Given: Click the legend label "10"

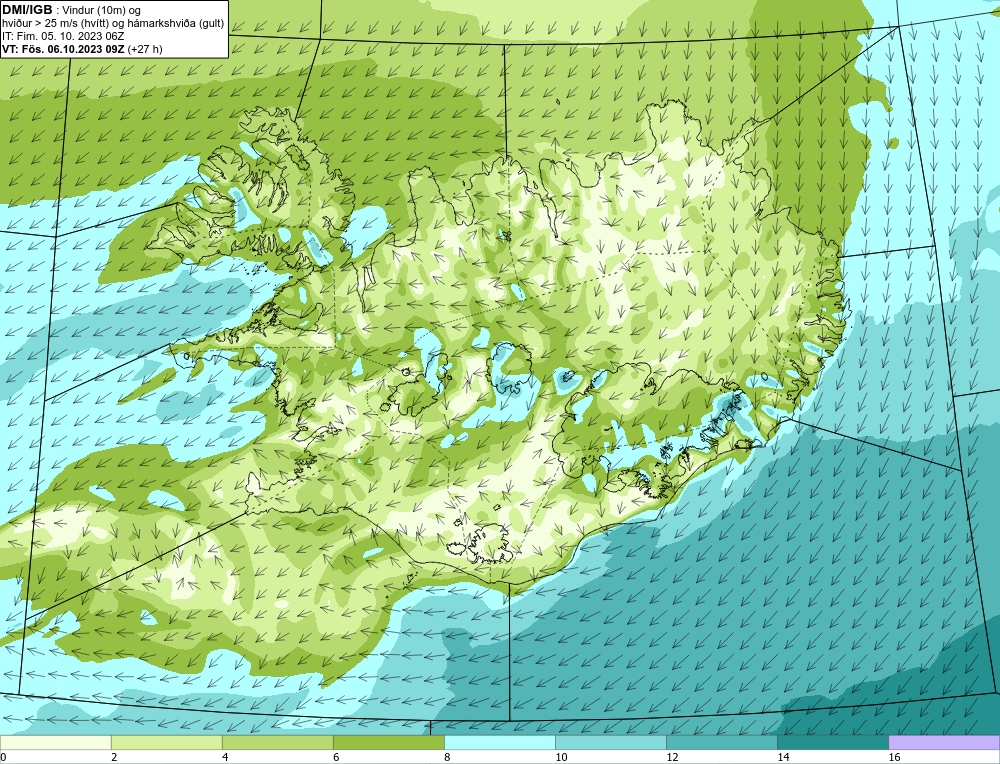Looking at the screenshot, I should (x=561, y=757).
